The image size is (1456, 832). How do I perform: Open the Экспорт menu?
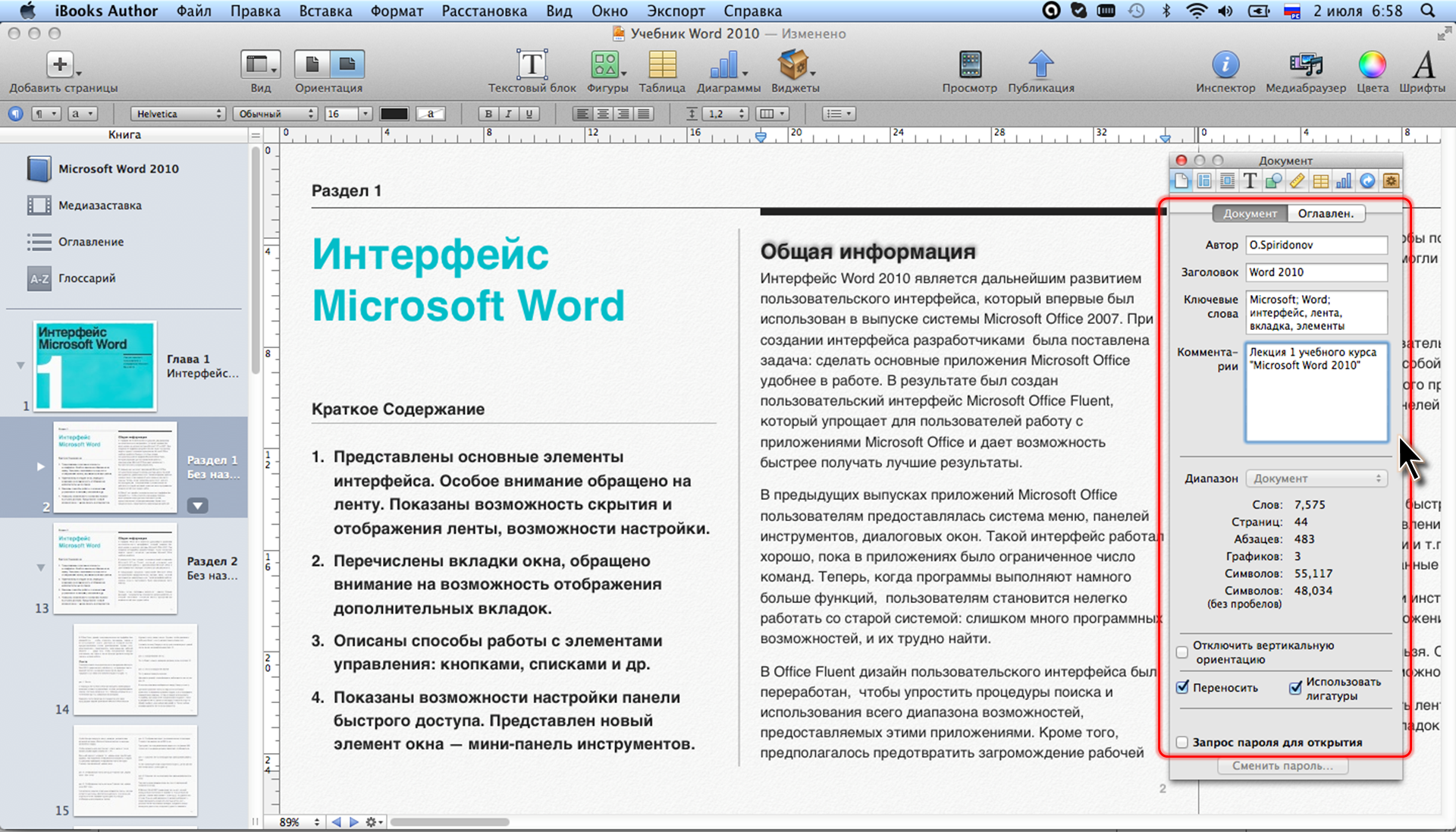(x=676, y=11)
